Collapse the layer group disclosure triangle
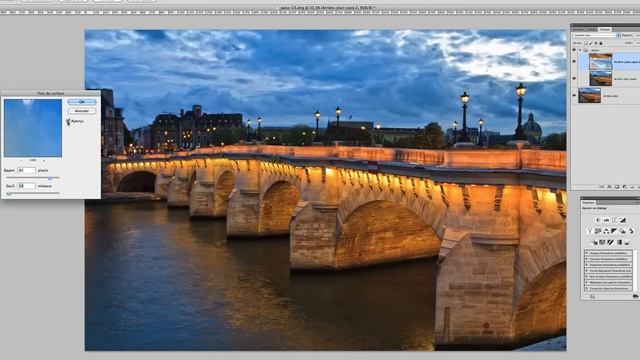The width and height of the screenshot is (640, 360). pos(580,50)
